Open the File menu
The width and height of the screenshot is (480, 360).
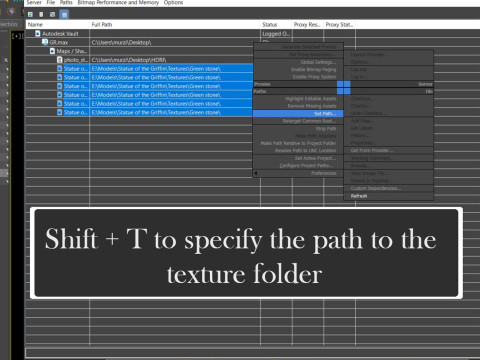pos(51,3)
